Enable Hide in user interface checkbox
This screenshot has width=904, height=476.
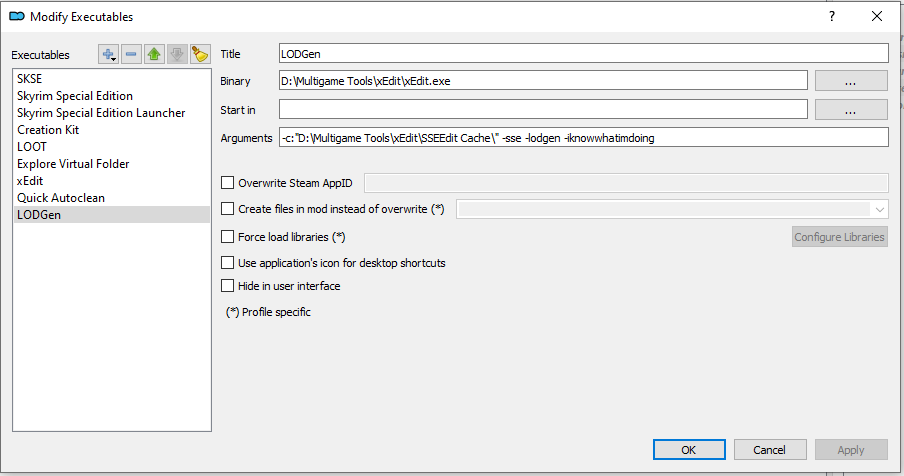228,286
